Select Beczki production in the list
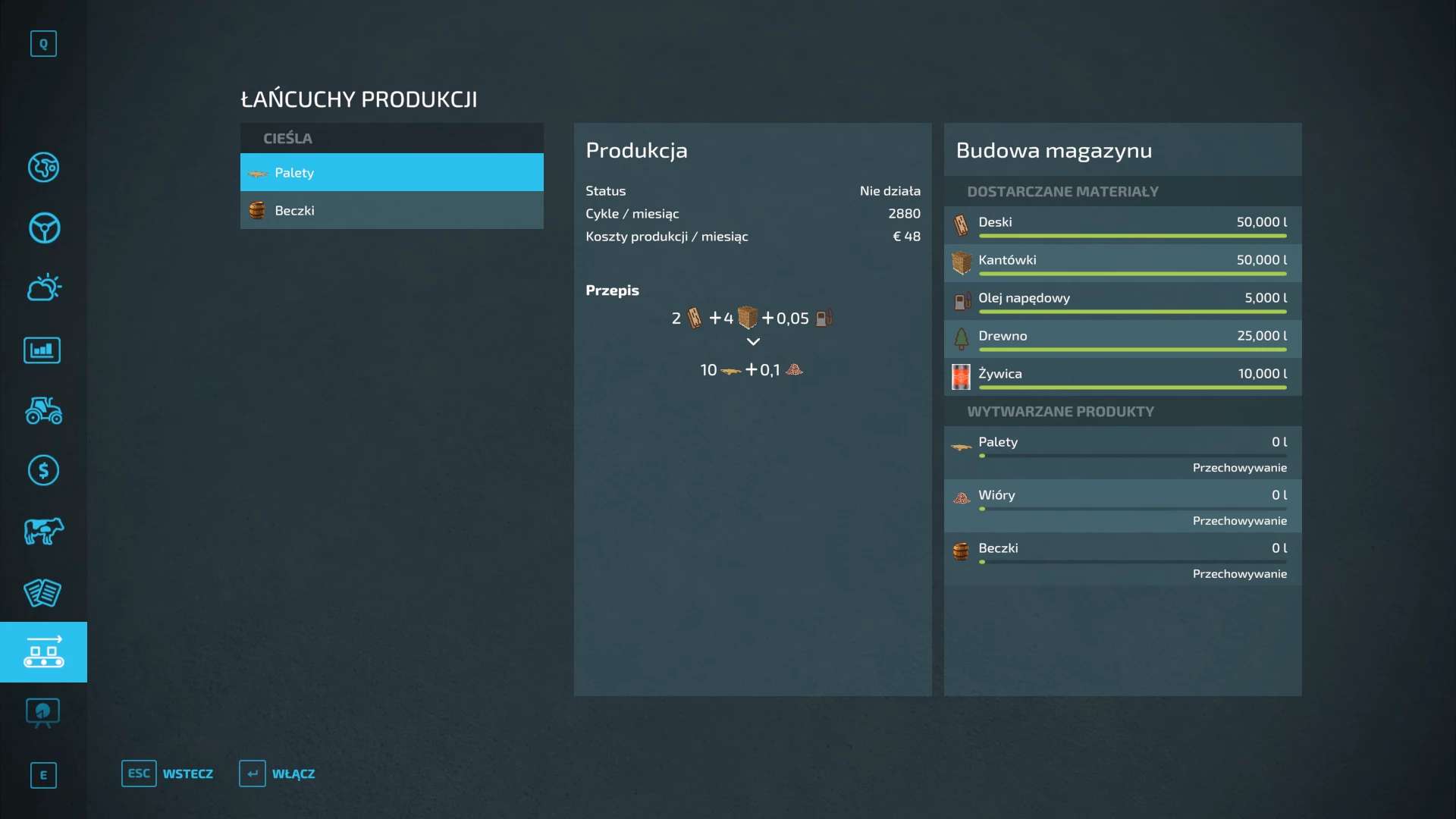1456x819 pixels. (x=391, y=210)
